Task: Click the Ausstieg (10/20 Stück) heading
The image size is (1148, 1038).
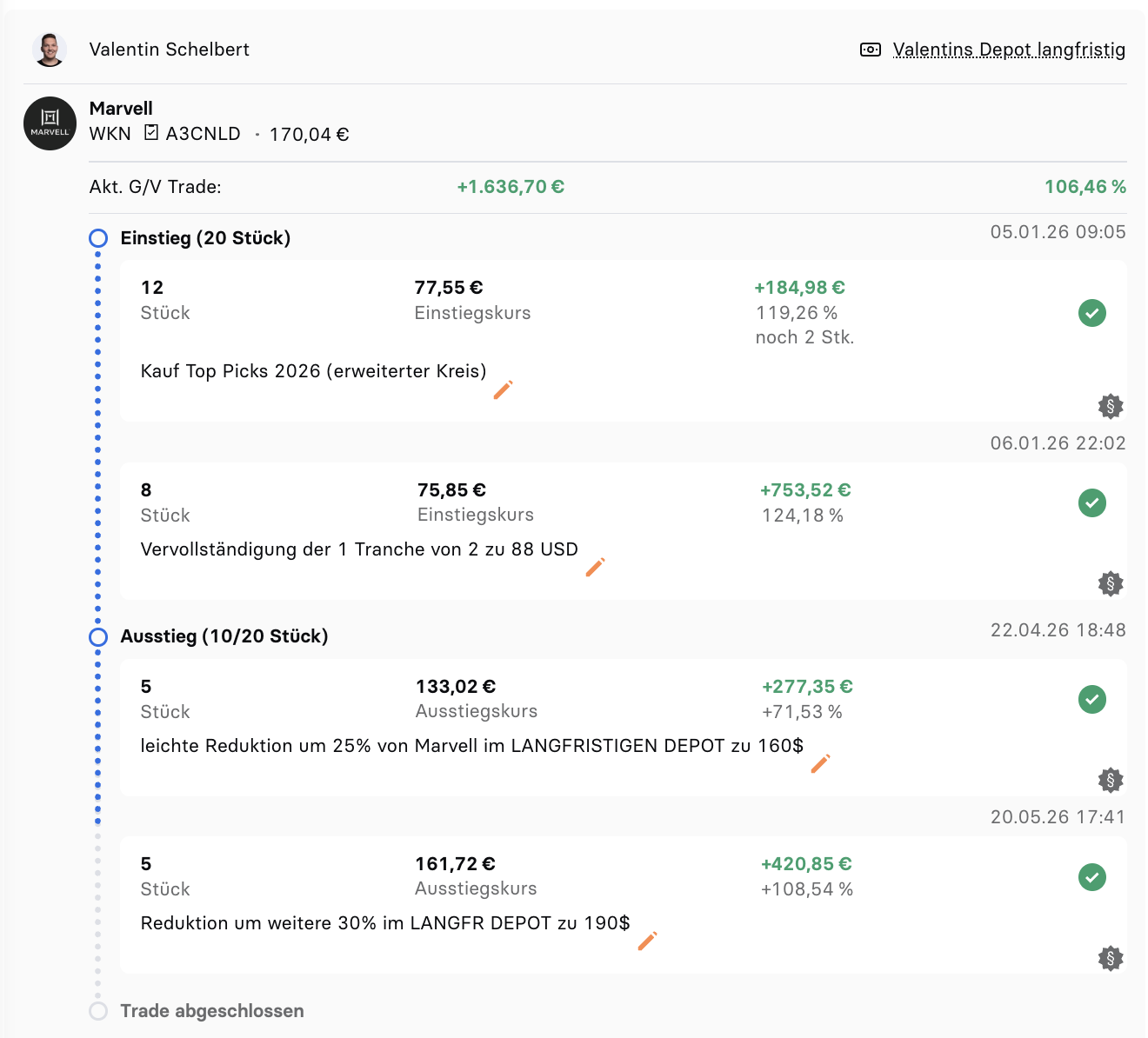Action: [224, 636]
